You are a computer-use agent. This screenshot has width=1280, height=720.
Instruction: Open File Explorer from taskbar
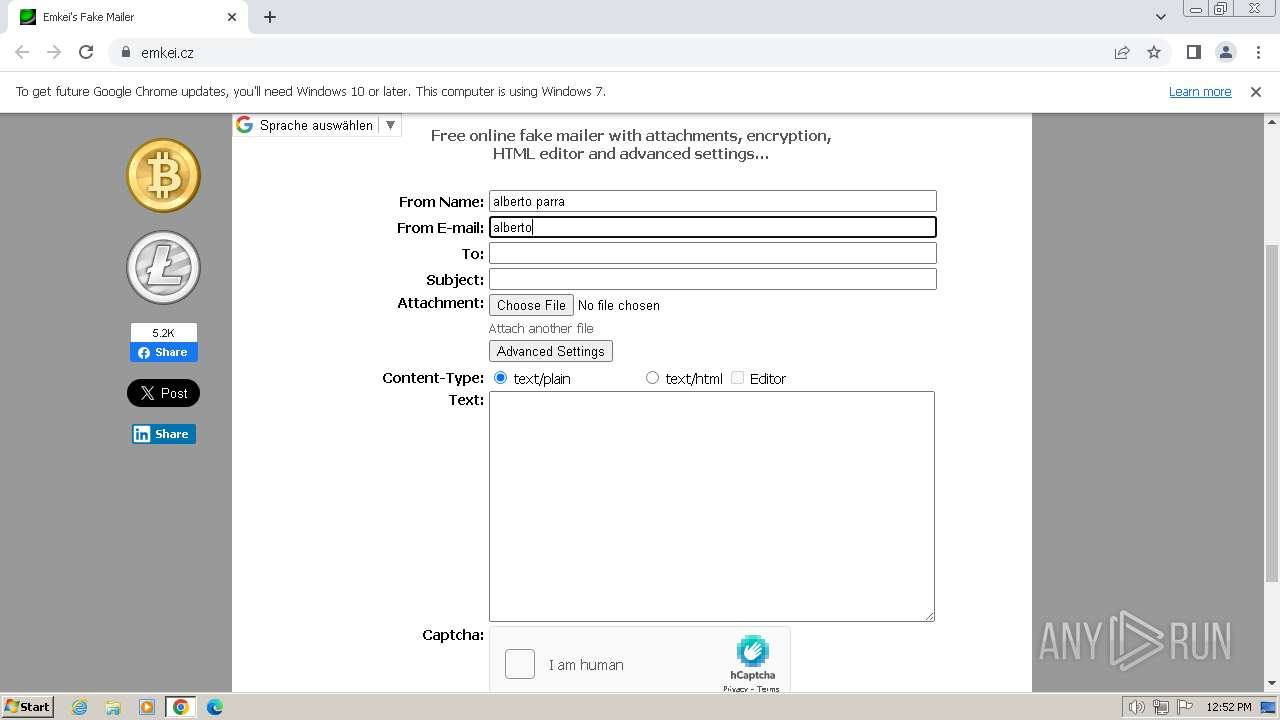click(113, 707)
